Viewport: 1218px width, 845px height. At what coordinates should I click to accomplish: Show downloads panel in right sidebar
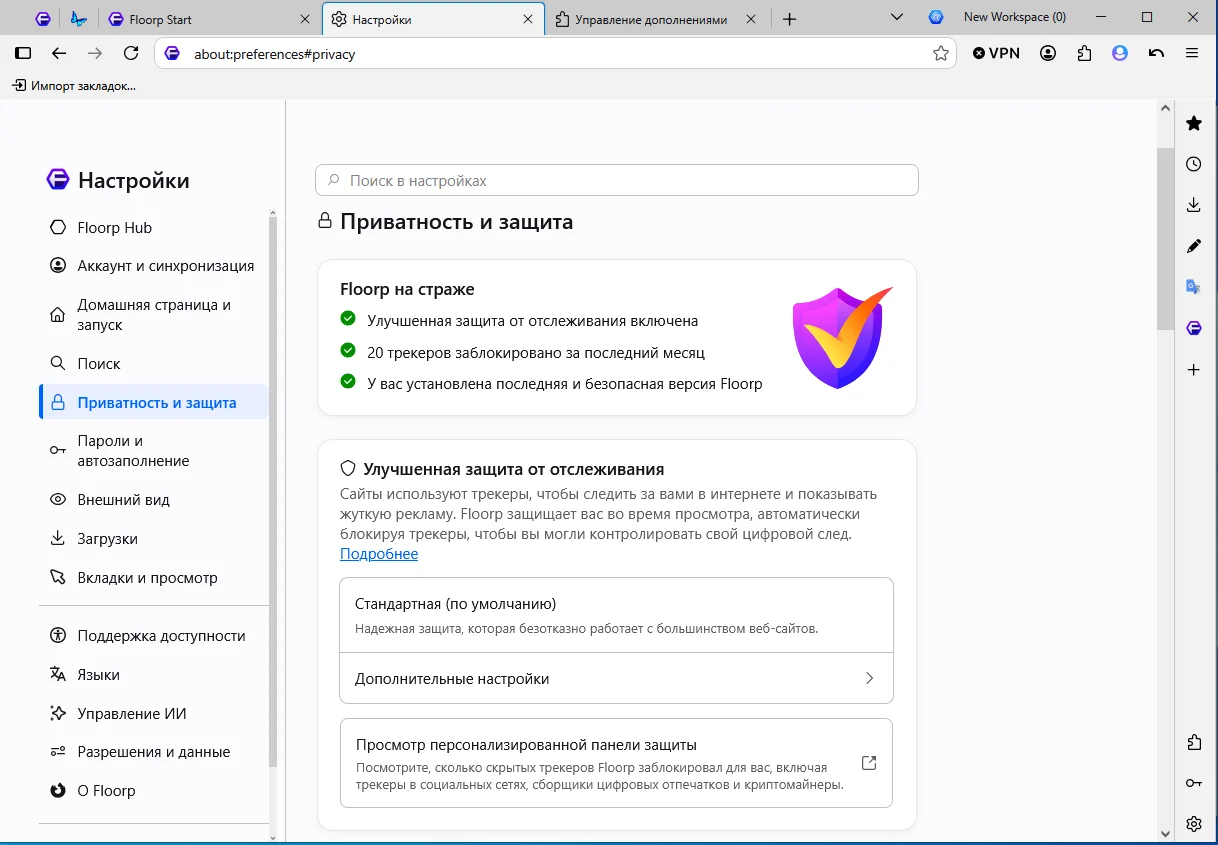(x=1193, y=205)
